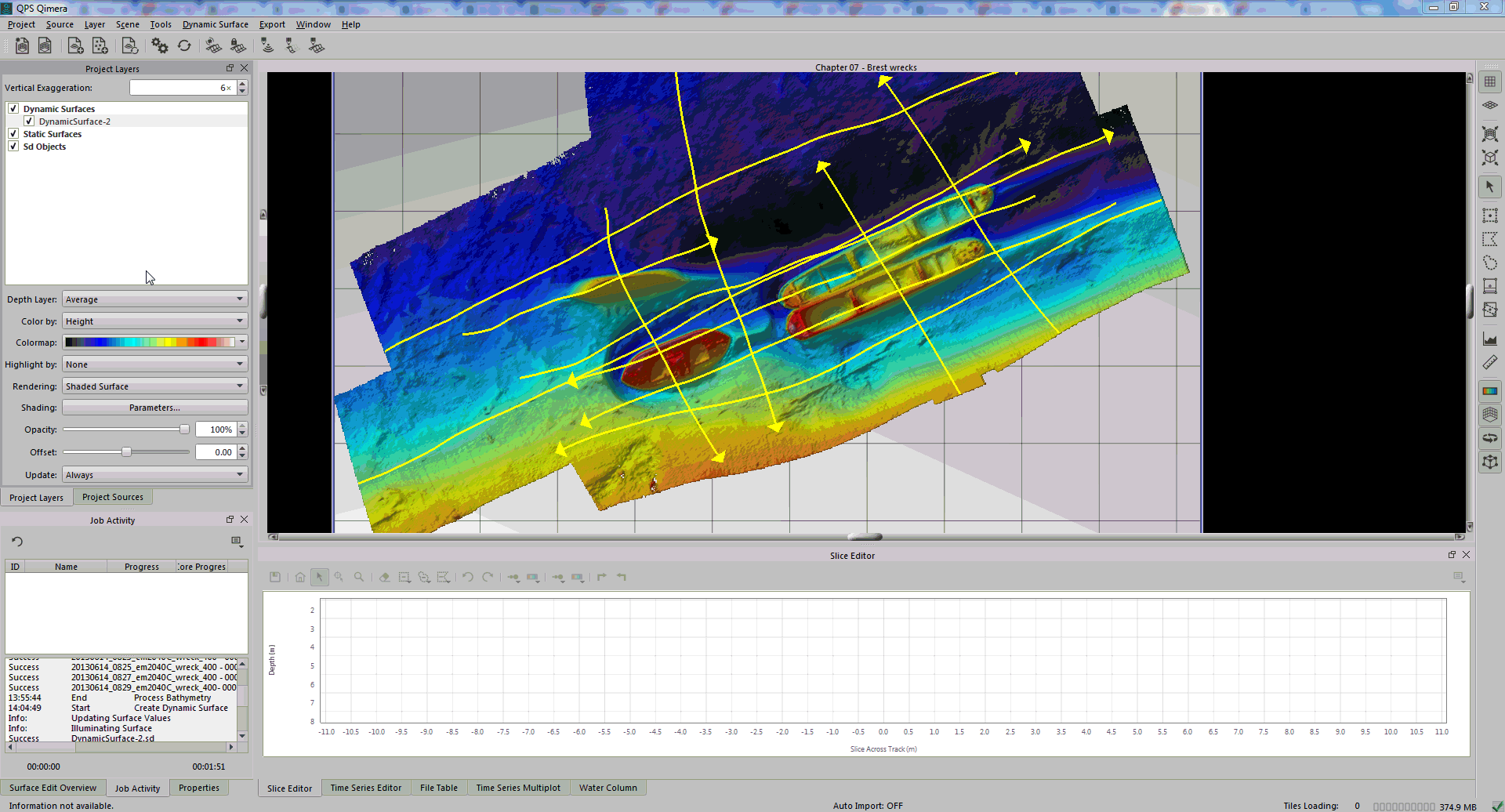1505x812 pixels.
Task: Switch to the Project Sources tab
Action: 113,497
